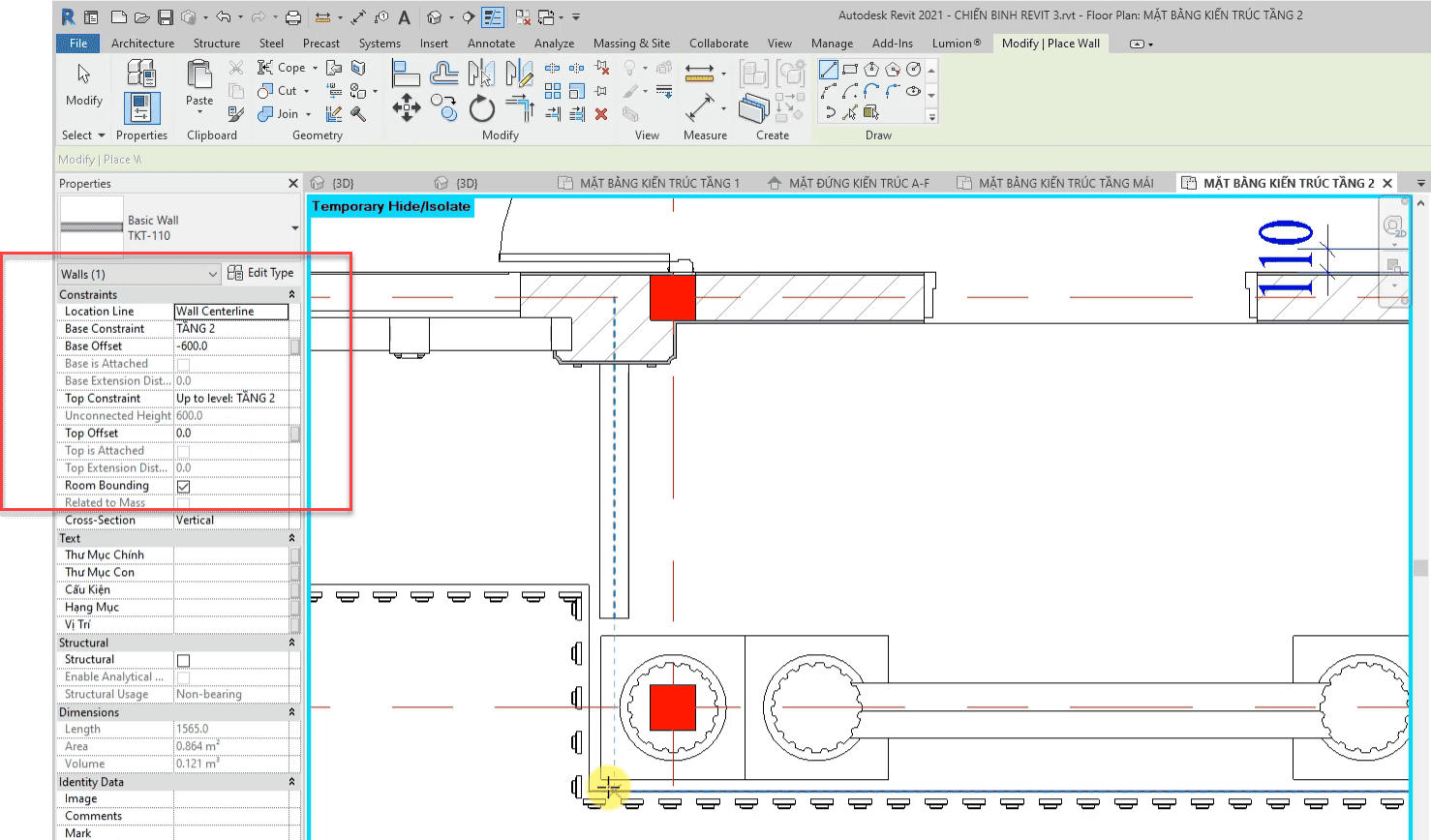Click the Array tool icon
Viewport: 1431px width, 840px height.
(x=553, y=91)
